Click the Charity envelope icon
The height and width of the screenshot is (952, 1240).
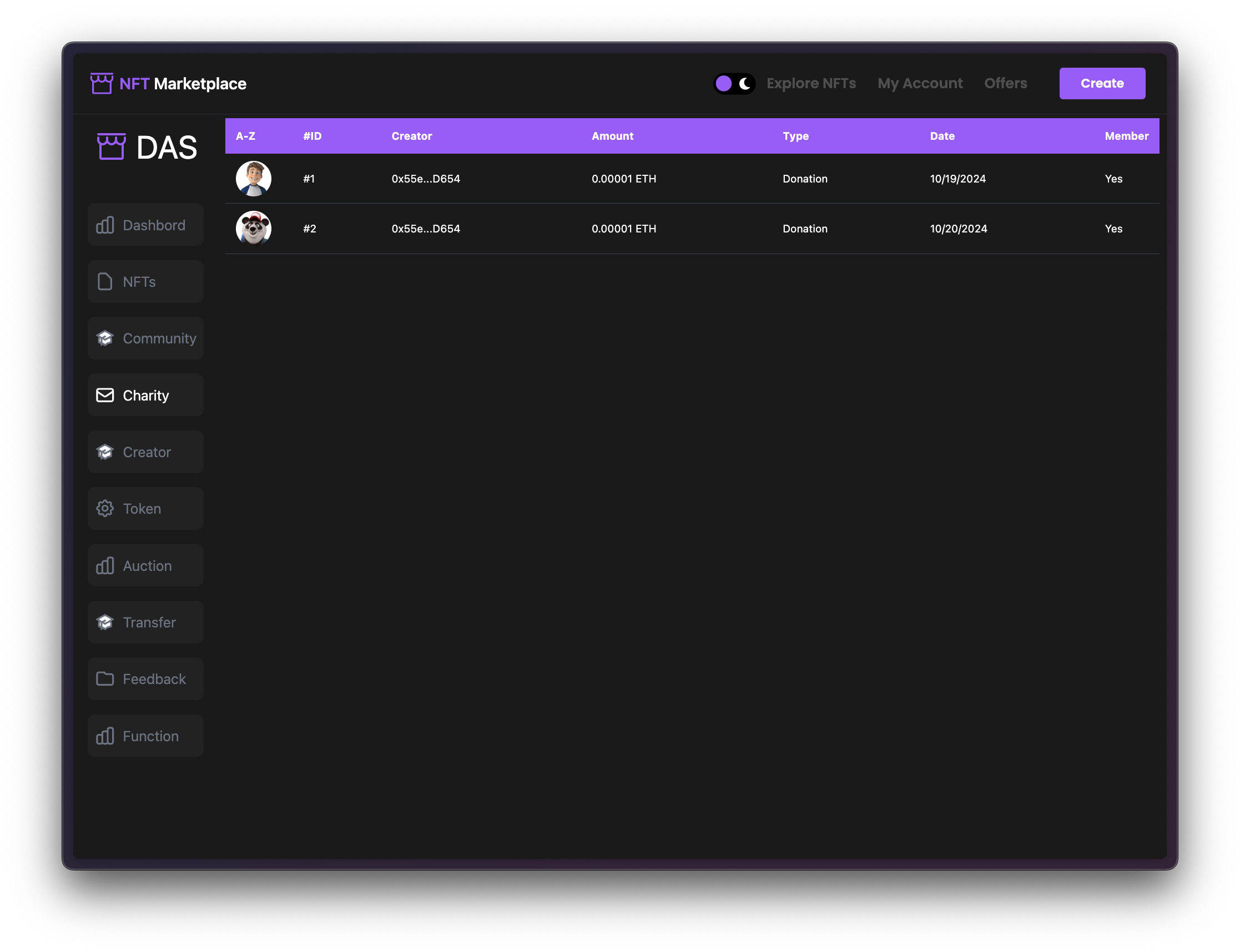click(105, 395)
